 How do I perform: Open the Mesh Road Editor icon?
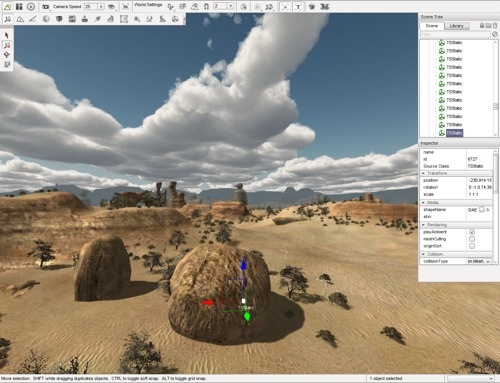point(111,19)
